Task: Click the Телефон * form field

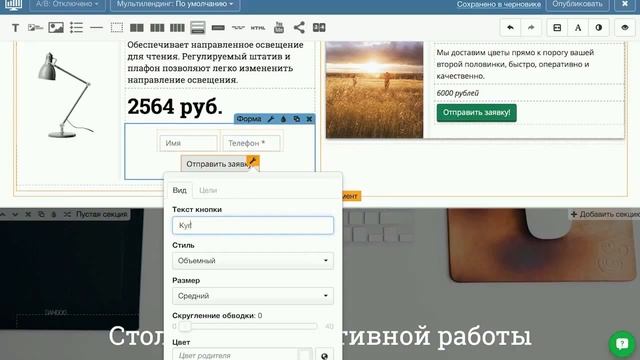Action: coord(251,143)
